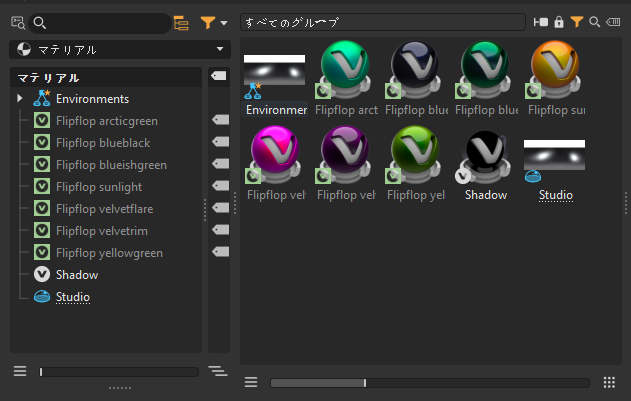The height and width of the screenshot is (401, 631).
Task: Adjust the thumbnail size slider below the grid
Action: coord(430,383)
